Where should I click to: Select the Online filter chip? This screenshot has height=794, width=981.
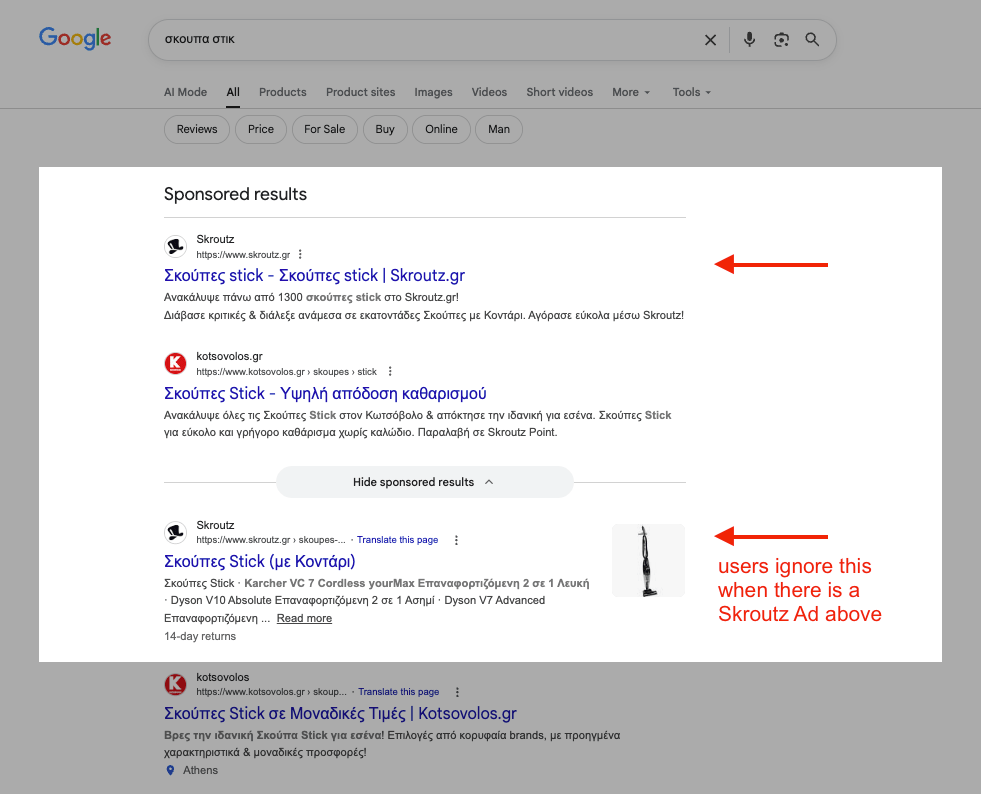click(441, 129)
